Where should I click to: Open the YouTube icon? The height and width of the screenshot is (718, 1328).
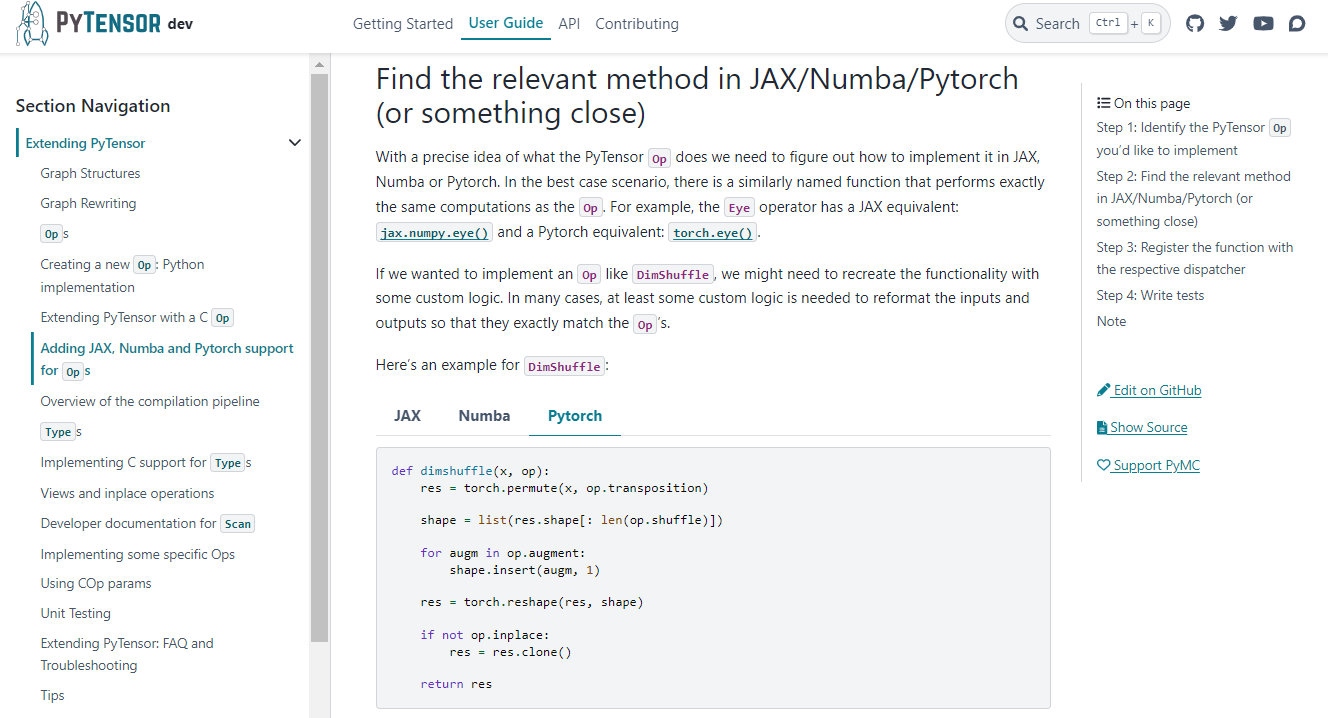[1263, 22]
